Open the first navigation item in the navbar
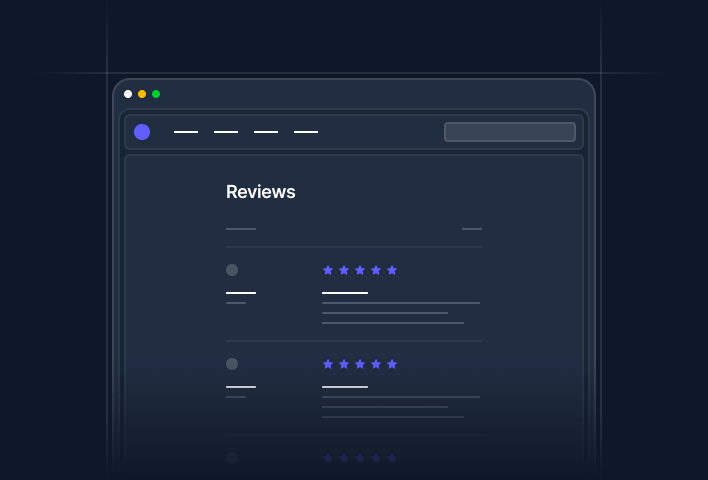Image resolution: width=708 pixels, height=480 pixels. coord(186,132)
